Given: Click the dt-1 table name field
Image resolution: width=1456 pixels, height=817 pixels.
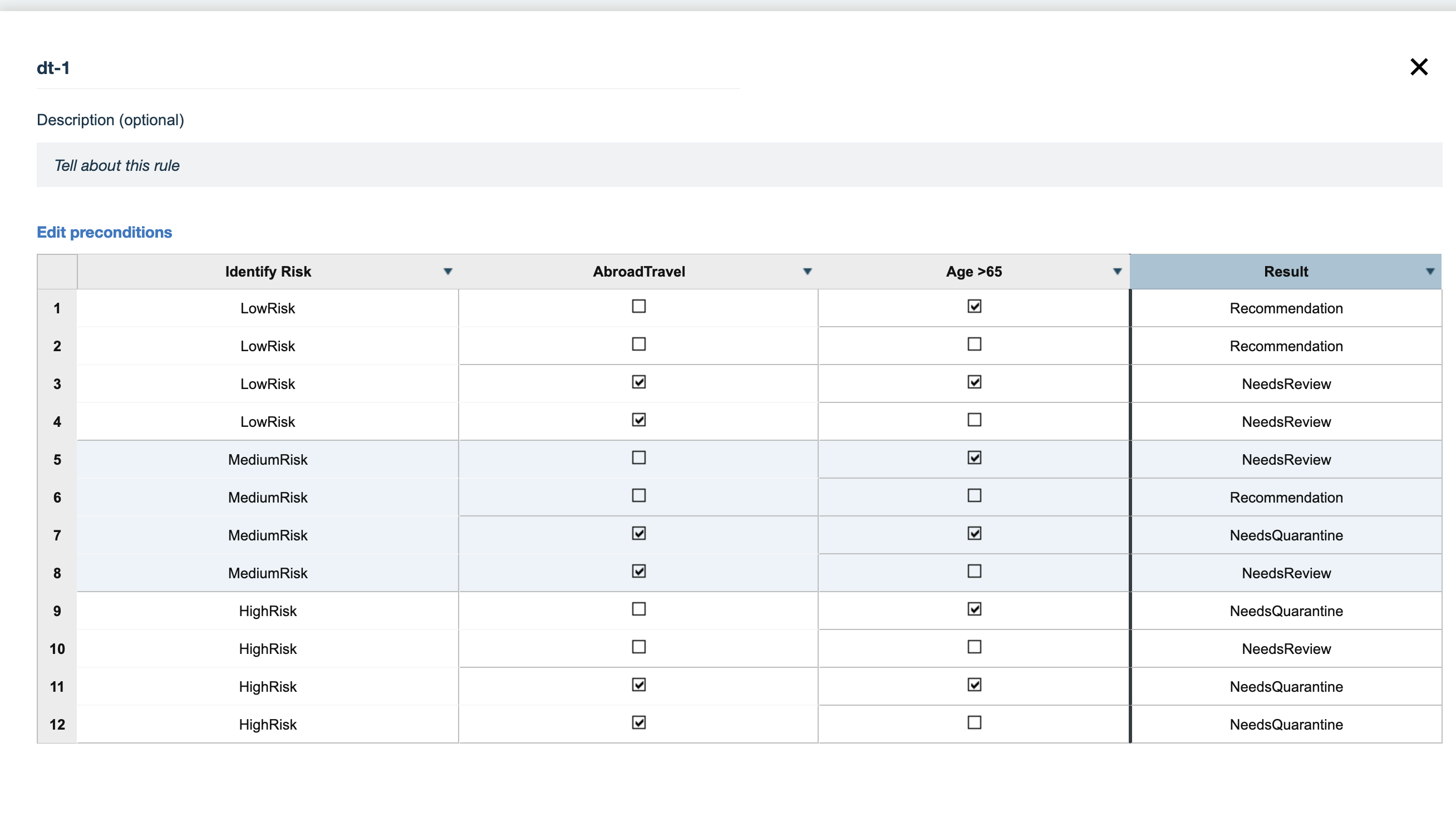Looking at the screenshot, I should 388,68.
